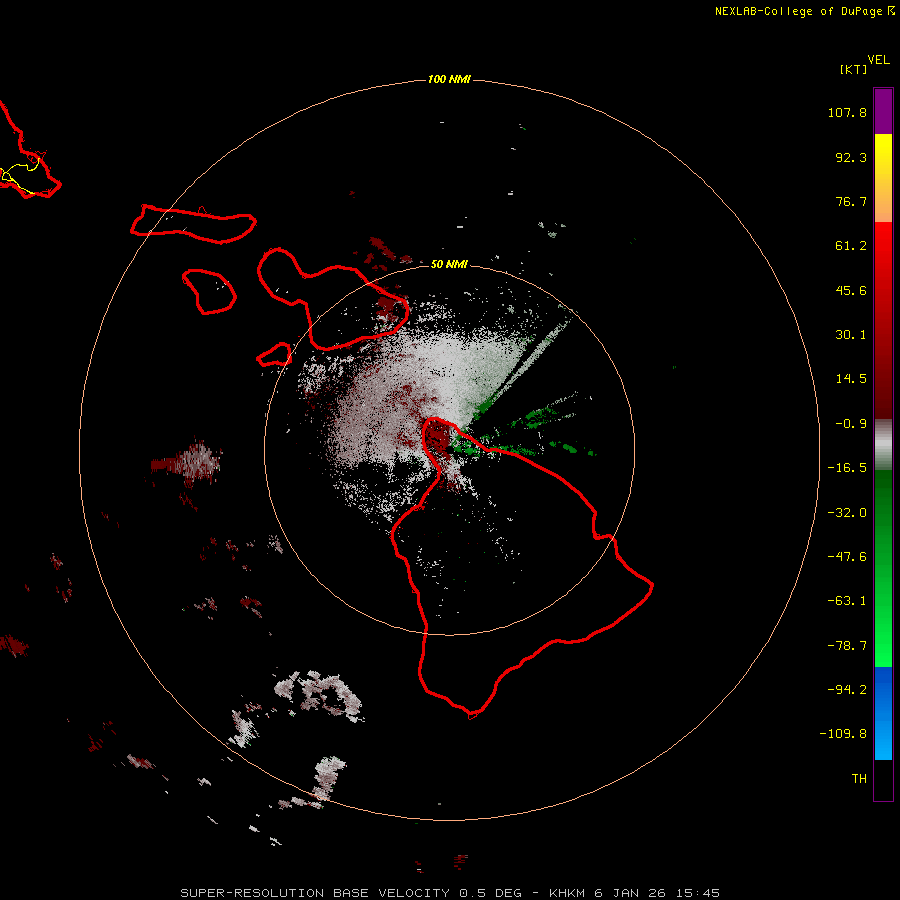Click the 14.5 velocity scale value
The image size is (900, 900).
click(851, 379)
